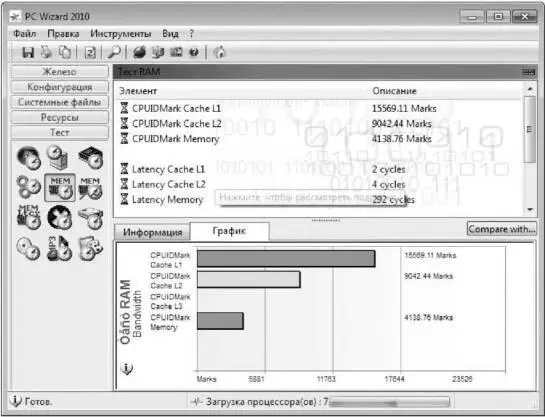Run the hard drive with stopwatch benchmark
This screenshot has height=417, width=545.
[90, 218]
